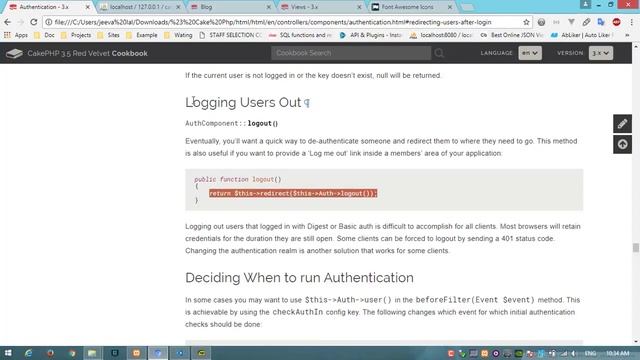Screen dimensions: 640x360
Task: Click the Deciding When to run Authentication heading
Action: click(299, 278)
